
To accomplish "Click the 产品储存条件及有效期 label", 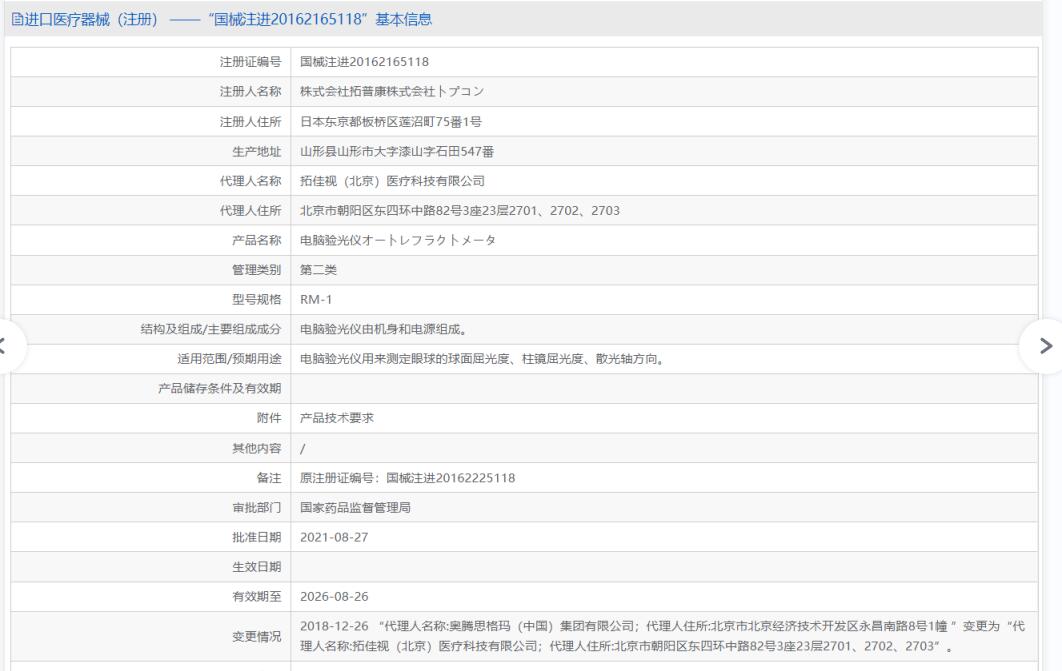I will [219, 389].
